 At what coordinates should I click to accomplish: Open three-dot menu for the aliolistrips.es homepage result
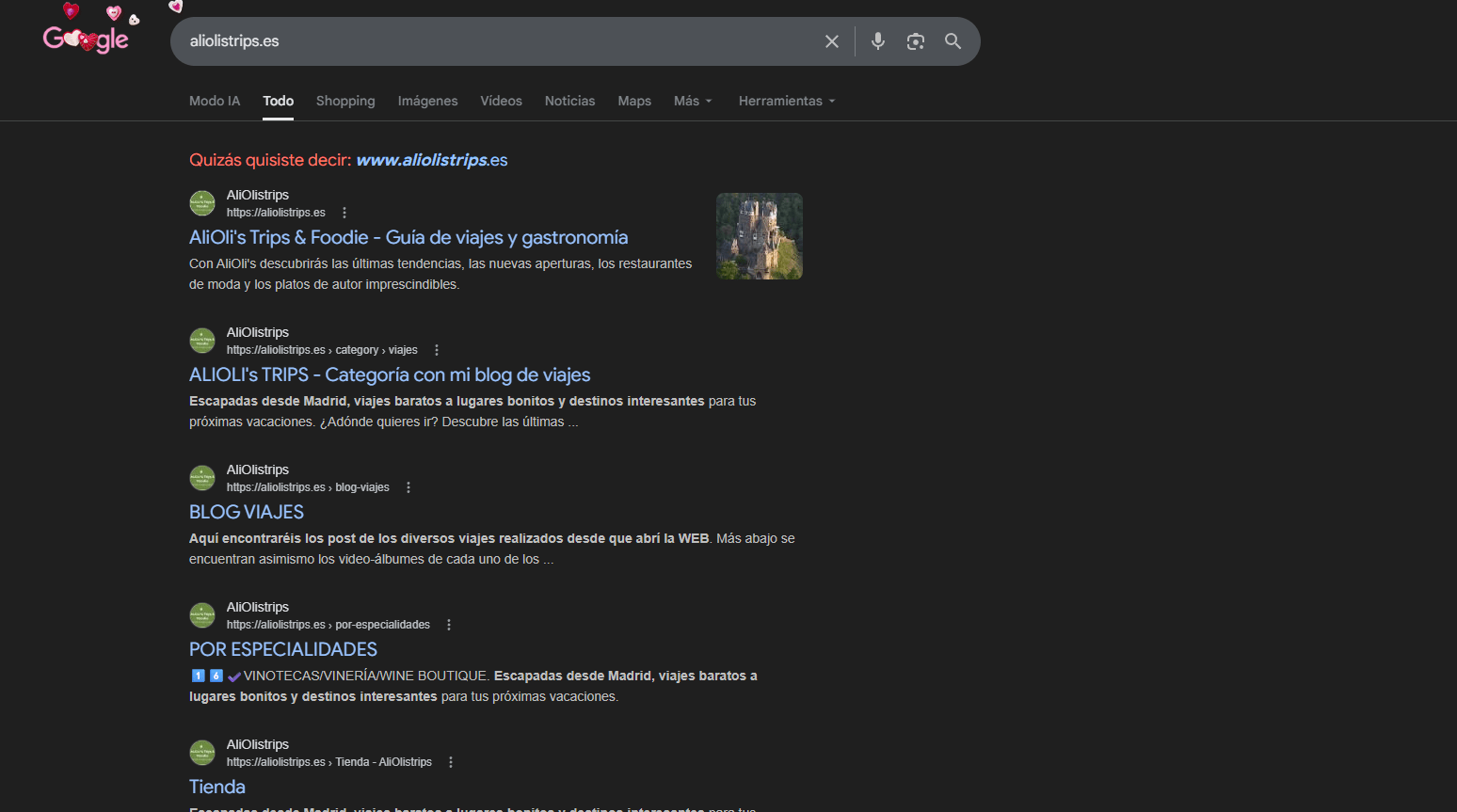(x=344, y=213)
